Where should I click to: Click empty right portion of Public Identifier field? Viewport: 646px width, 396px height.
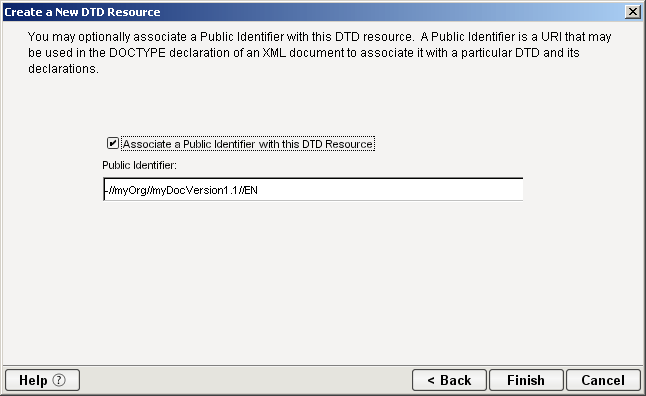[391, 190]
